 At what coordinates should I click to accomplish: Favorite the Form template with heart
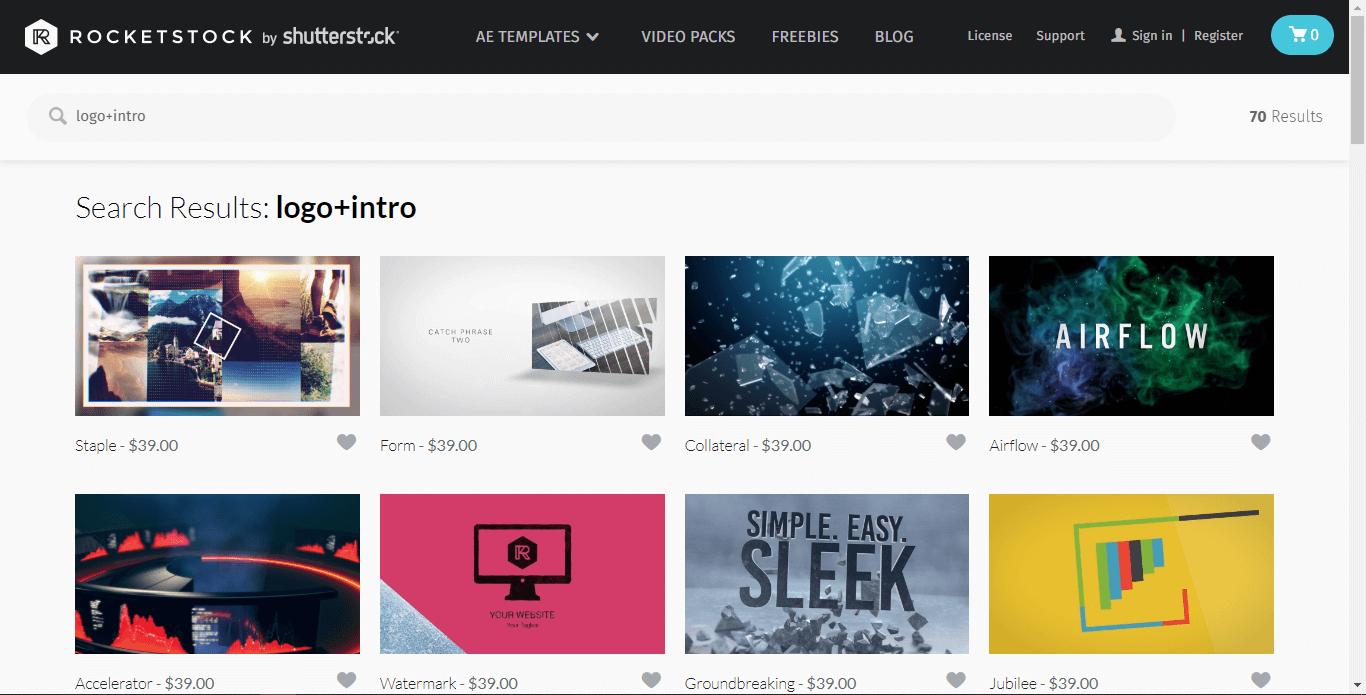point(651,442)
